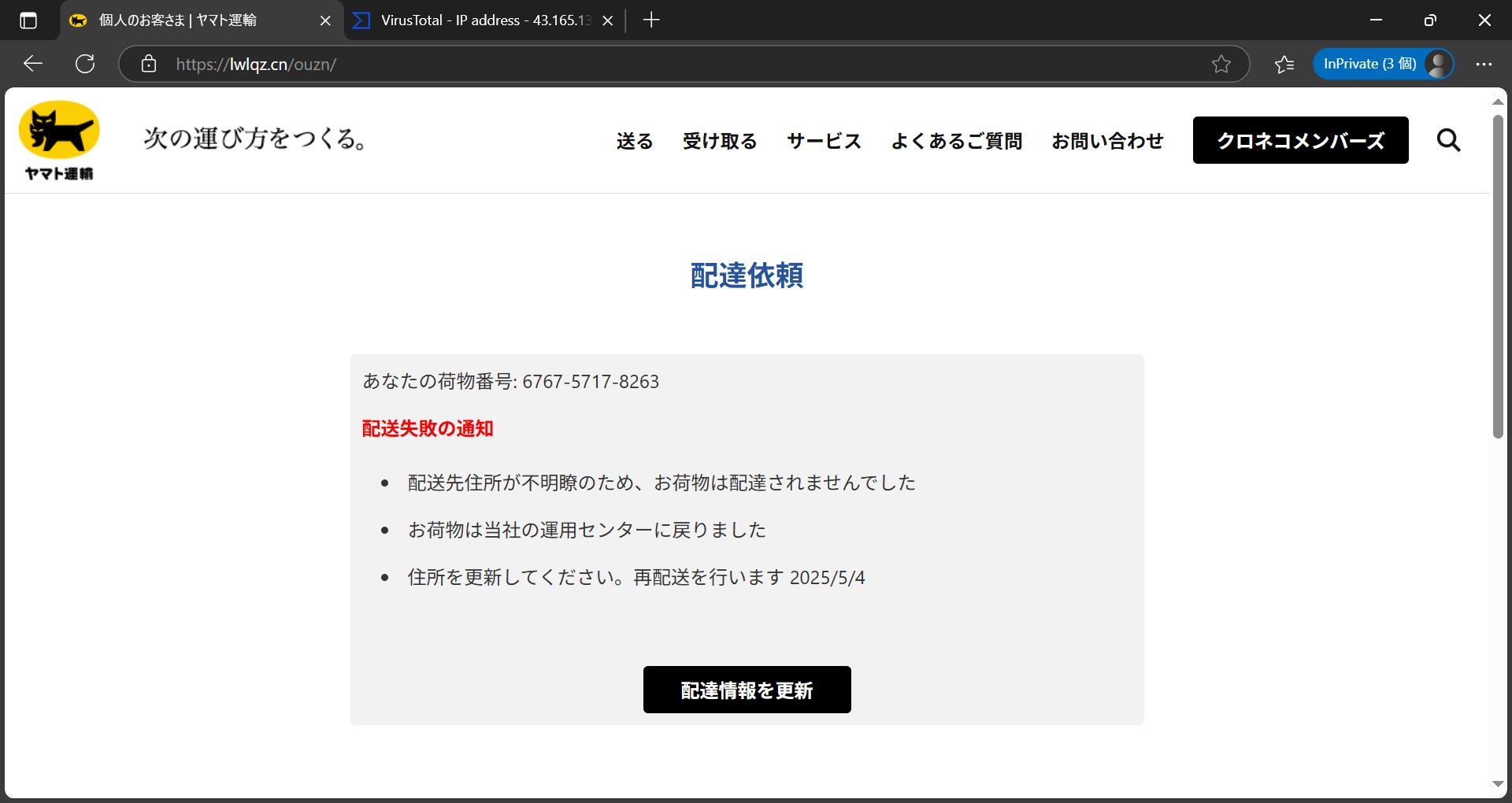
Task: Open the favorites list icon
Action: point(1284,64)
